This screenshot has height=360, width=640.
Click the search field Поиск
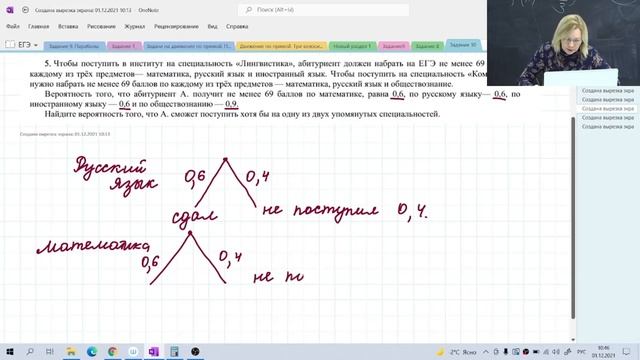tap(323, 10)
